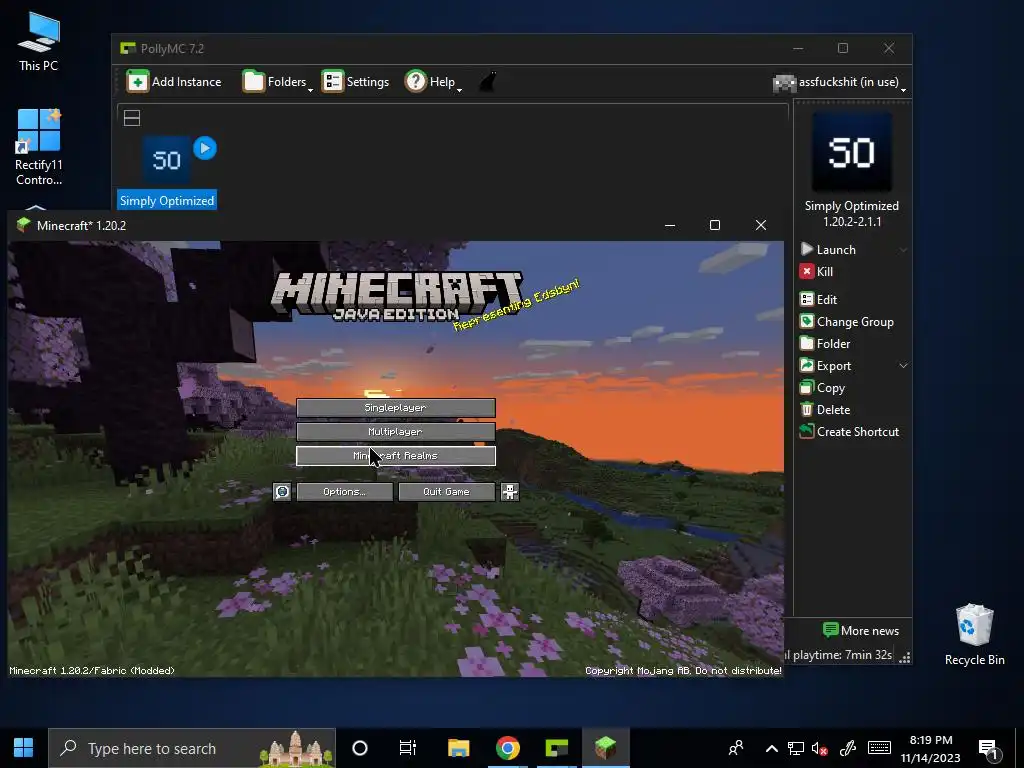Click the Add Instance plus icon
The image size is (1024, 768).
pyautogui.click(x=138, y=82)
